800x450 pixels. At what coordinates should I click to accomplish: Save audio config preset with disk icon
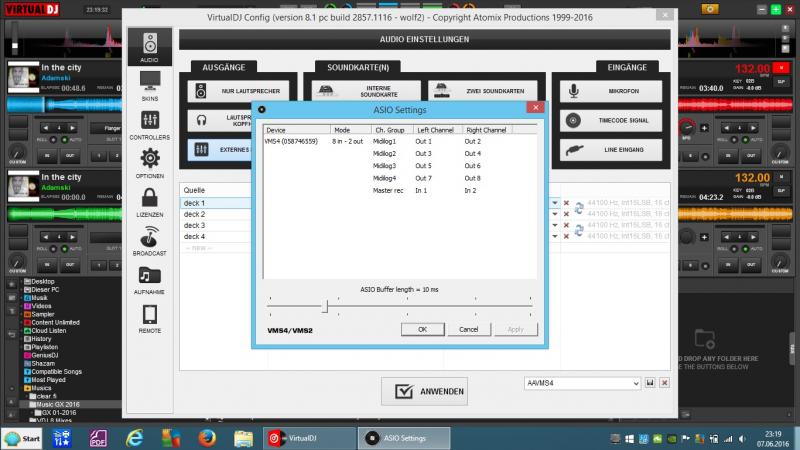click(650, 383)
